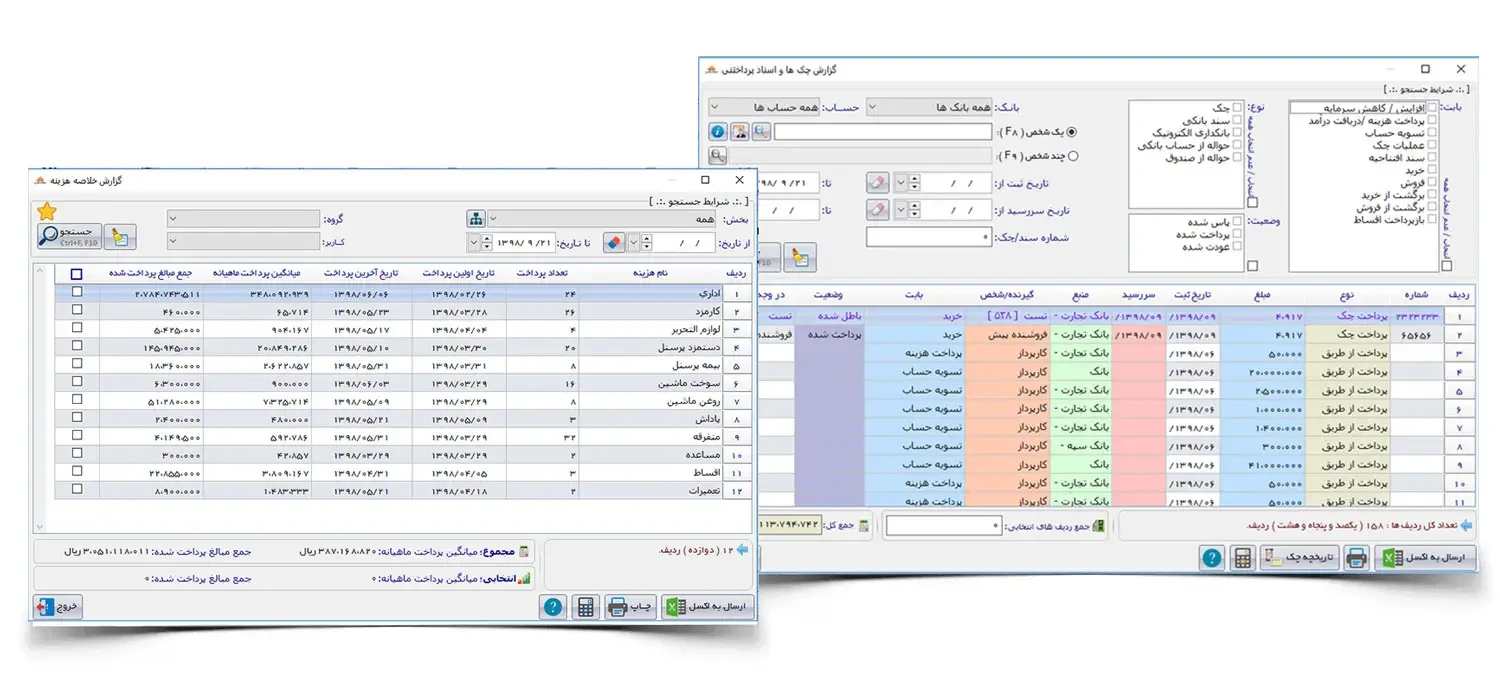Click the blue help icon in expense report

pos(554,607)
